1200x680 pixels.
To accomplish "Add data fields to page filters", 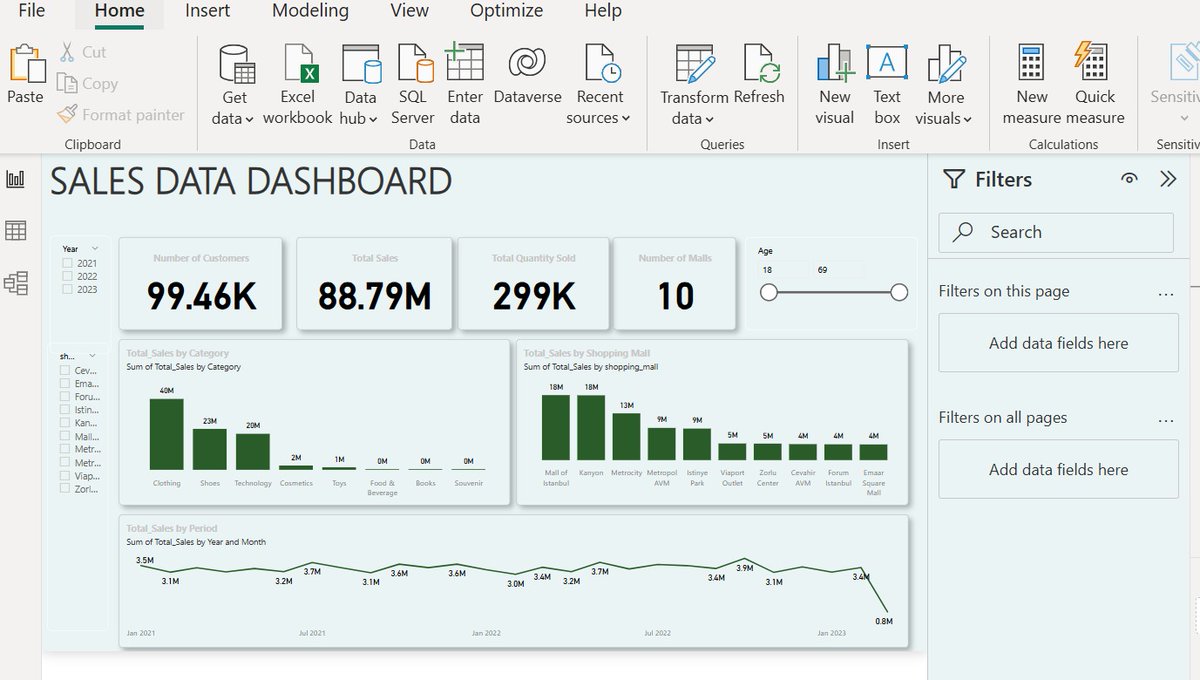I will pos(1058,343).
